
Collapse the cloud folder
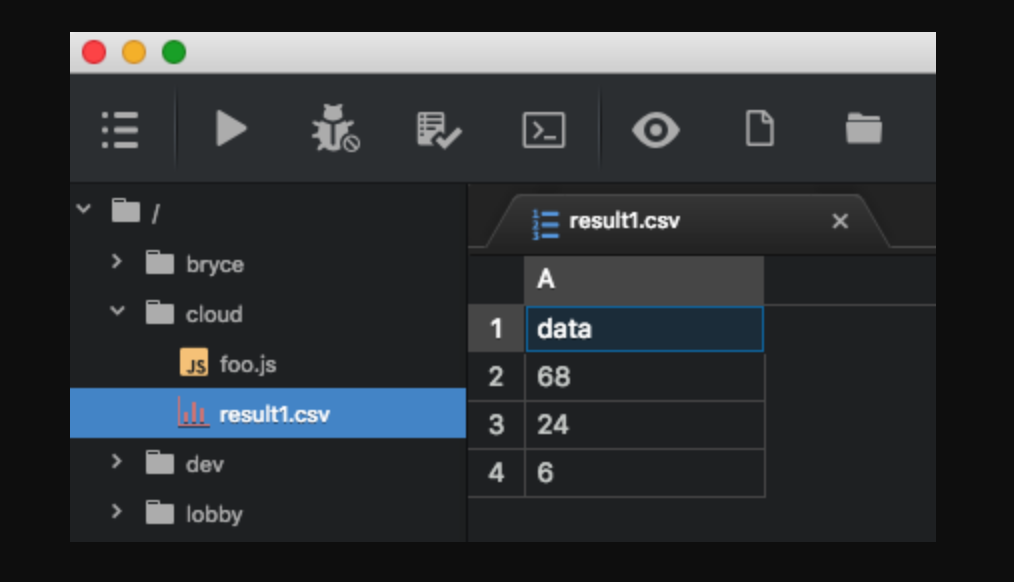click(x=117, y=312)
